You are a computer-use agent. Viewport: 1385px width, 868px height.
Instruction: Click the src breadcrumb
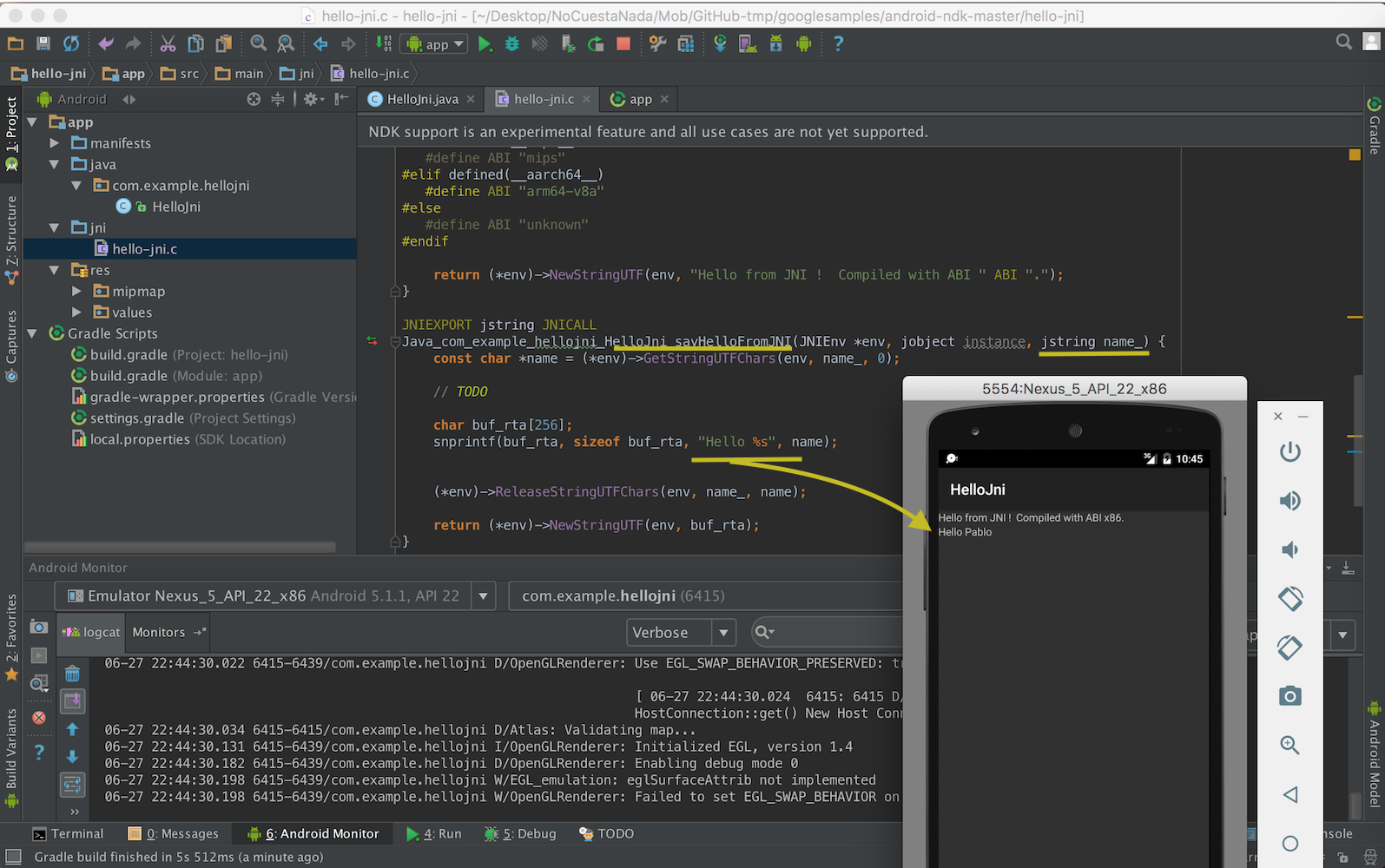coord(180,74)
